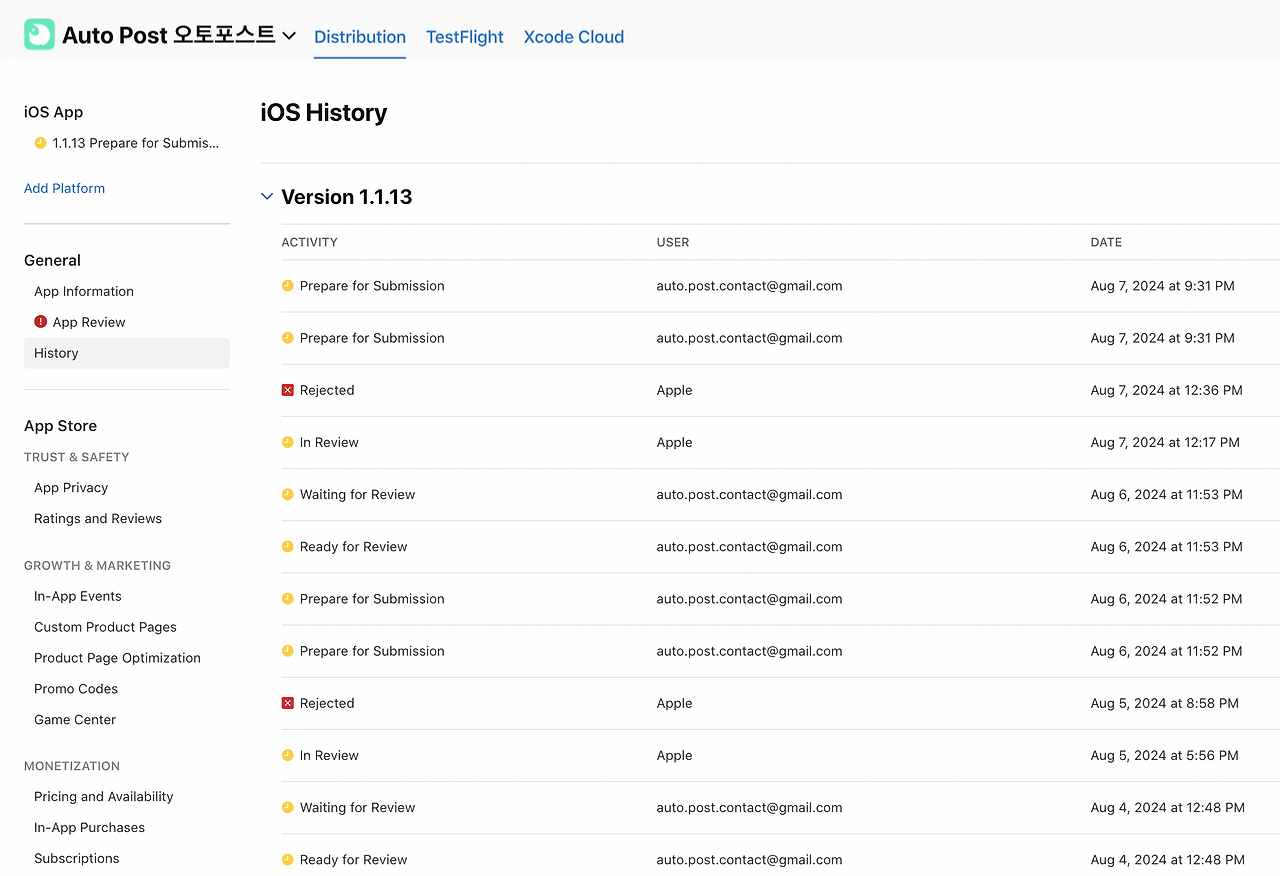Click the Version 1.1.13 heading text
The image size is (1280, 876).
347,197
